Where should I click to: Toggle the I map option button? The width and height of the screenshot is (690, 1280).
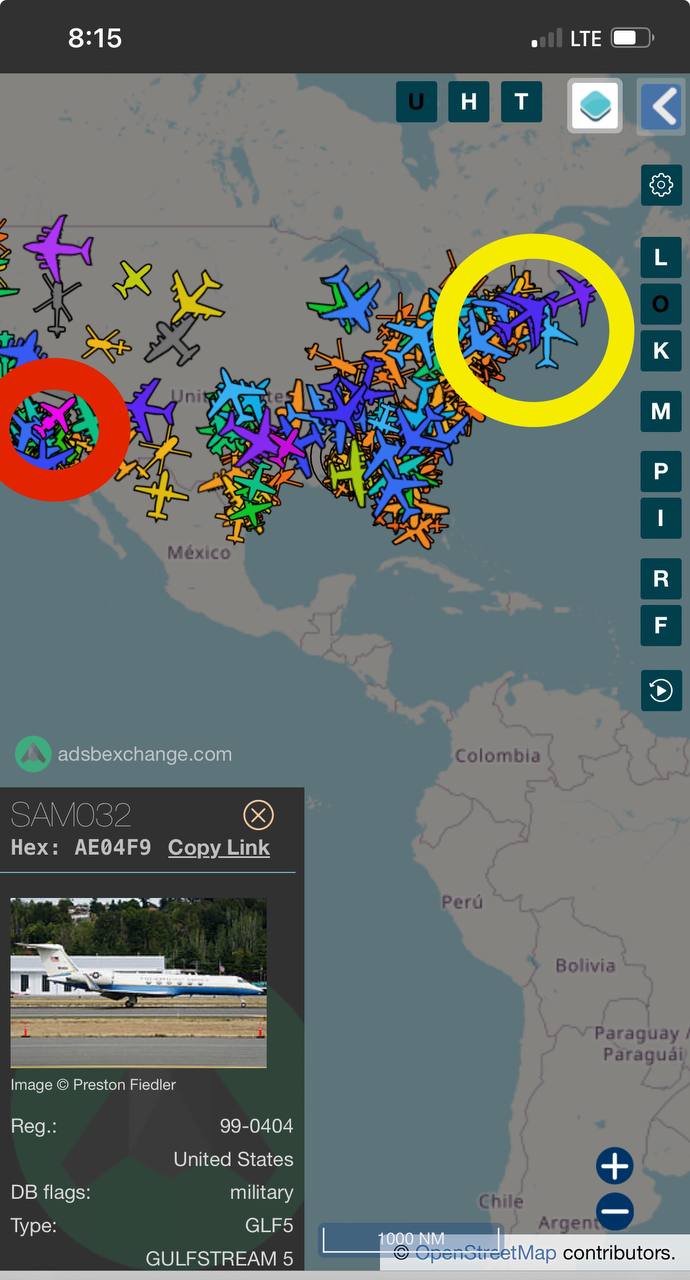(661, 518)
